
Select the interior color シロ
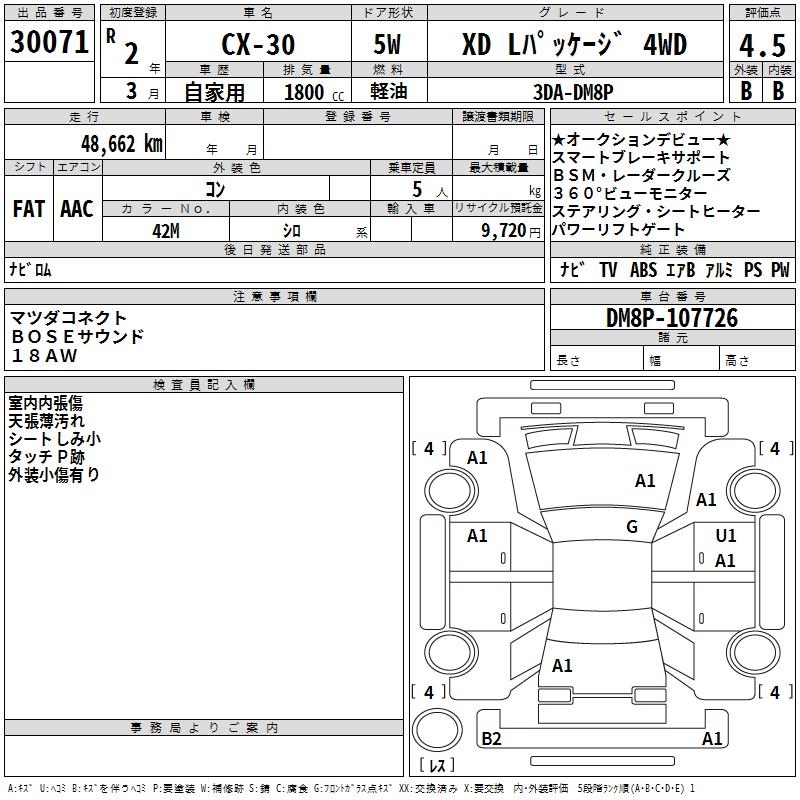click(292, 231)
